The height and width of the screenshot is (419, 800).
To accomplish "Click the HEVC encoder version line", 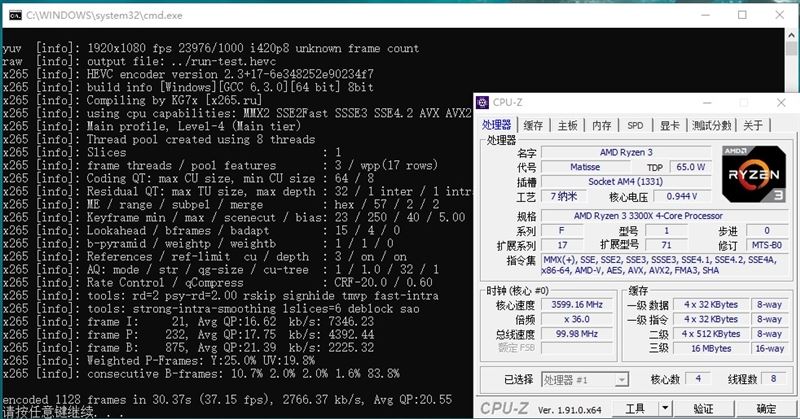I will pos(188,74).
